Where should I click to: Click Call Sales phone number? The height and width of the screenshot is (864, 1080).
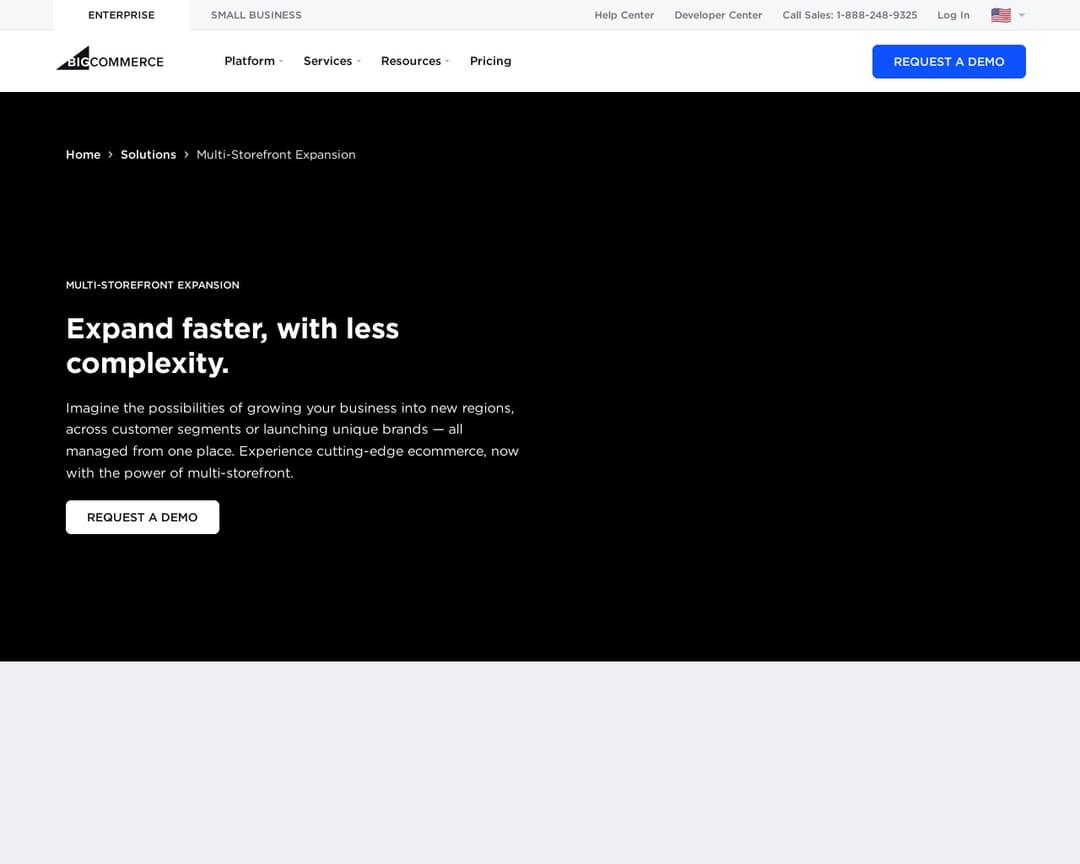[849, 15]
